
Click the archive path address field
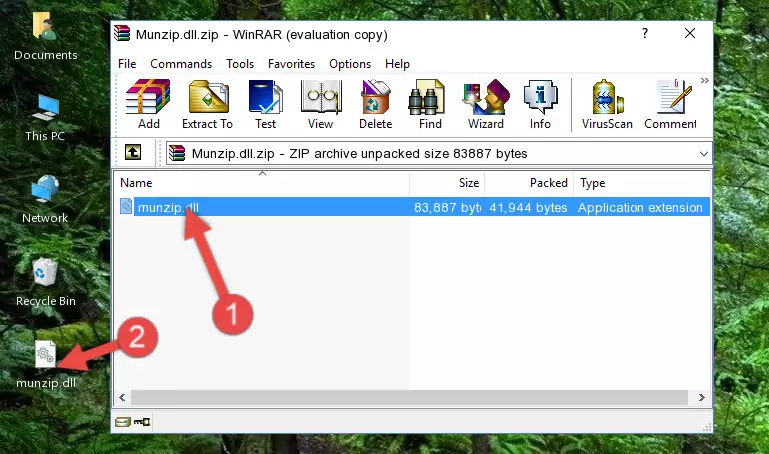(x=439, y=153)
